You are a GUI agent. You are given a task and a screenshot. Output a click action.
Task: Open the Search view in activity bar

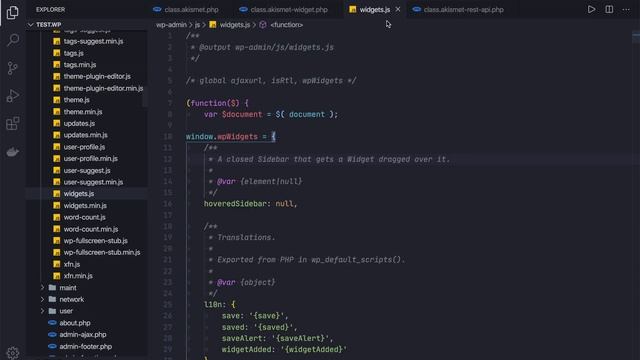(13, 40)
